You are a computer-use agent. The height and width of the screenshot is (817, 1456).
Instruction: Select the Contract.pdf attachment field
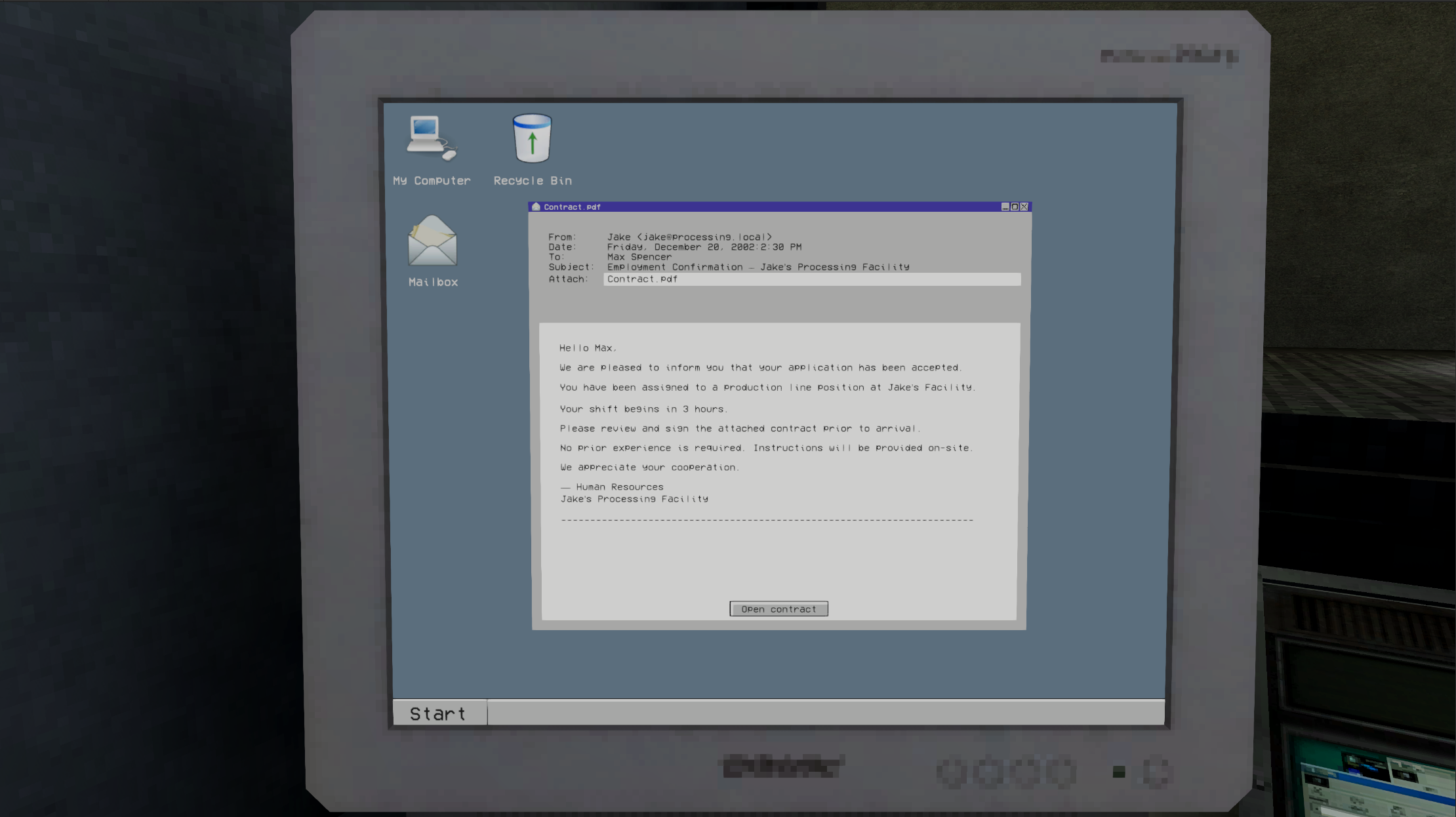coord(811,279)
